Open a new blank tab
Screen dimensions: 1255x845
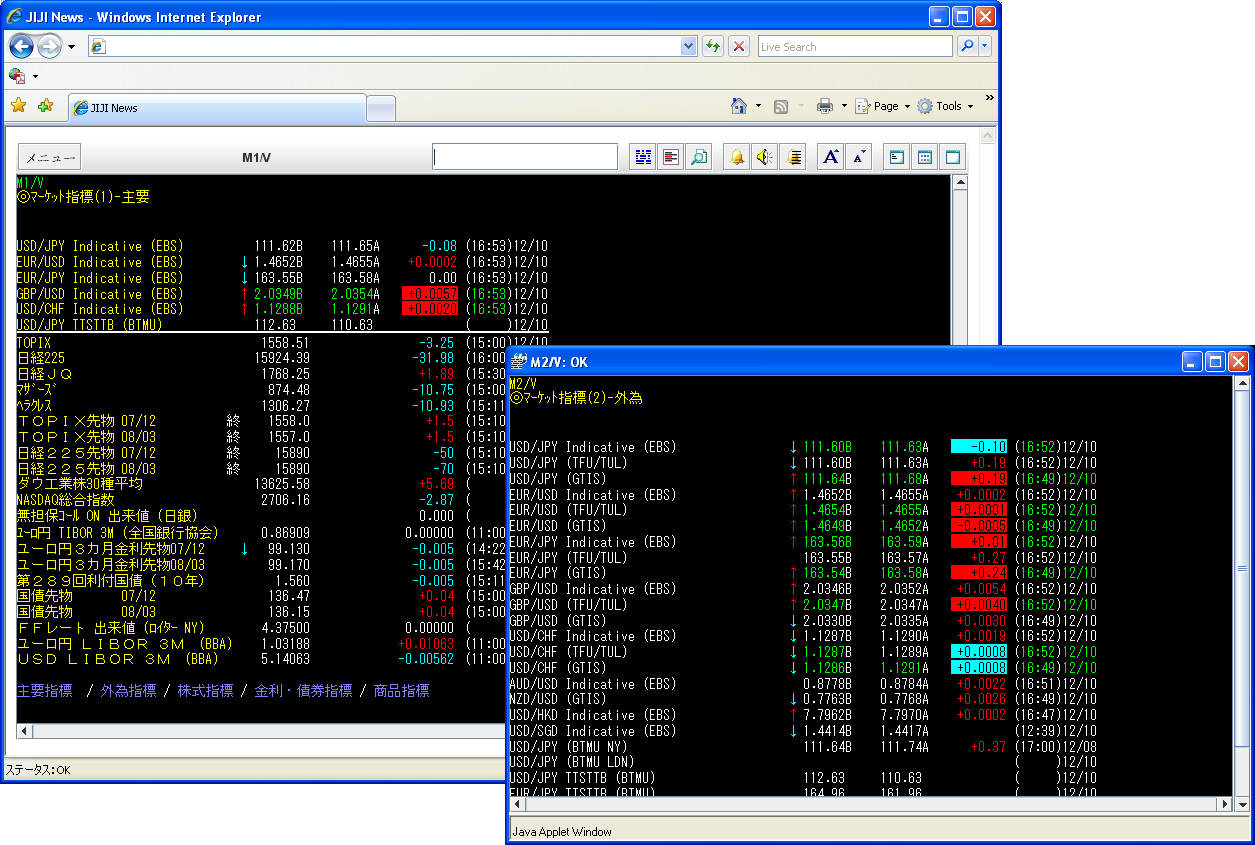click(x=381, y=108)
